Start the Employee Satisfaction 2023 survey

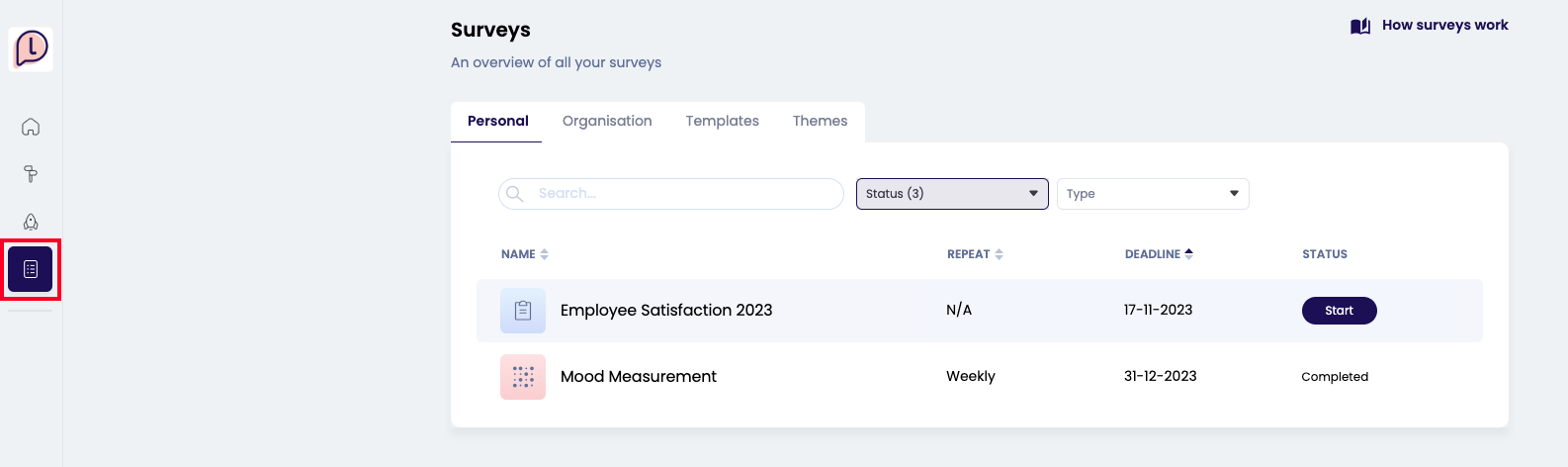point(1339,311)
